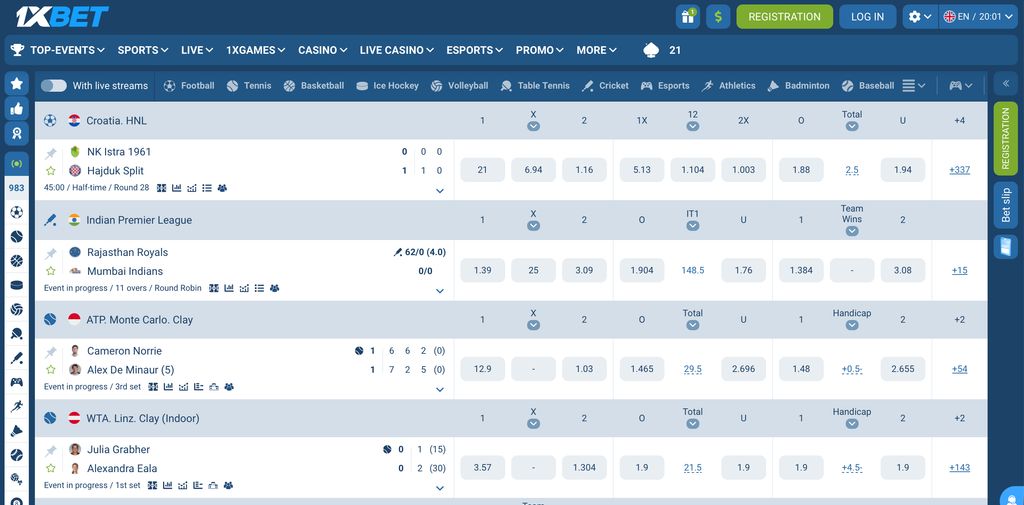This screenshot has width=1024, height=505.
Task: Open the gift bonuses icon
Action: 687,16
